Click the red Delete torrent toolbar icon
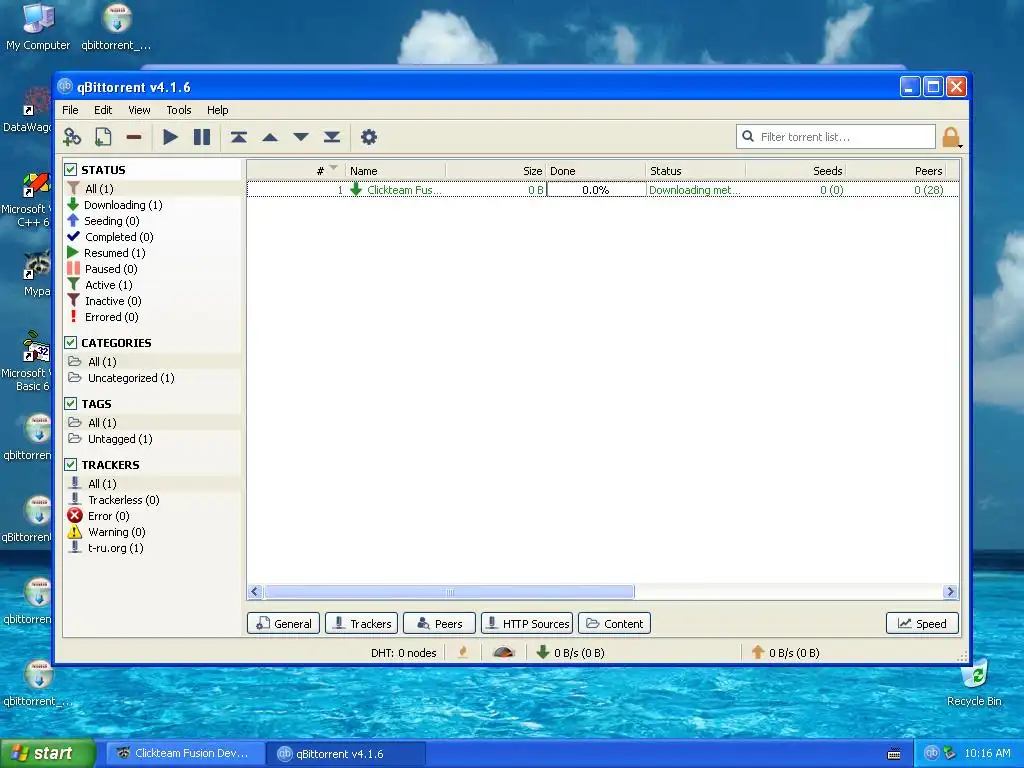 [x=134, y=137]
